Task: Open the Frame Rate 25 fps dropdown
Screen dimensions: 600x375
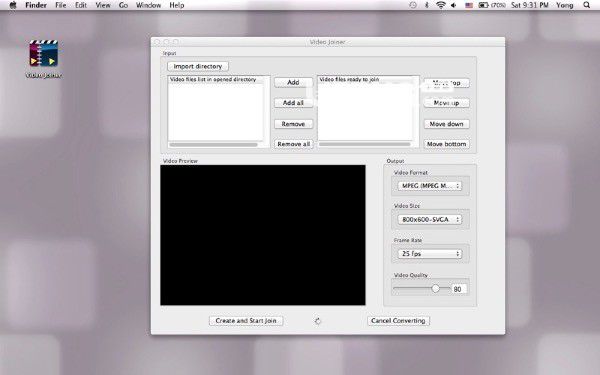Action: 430,253
